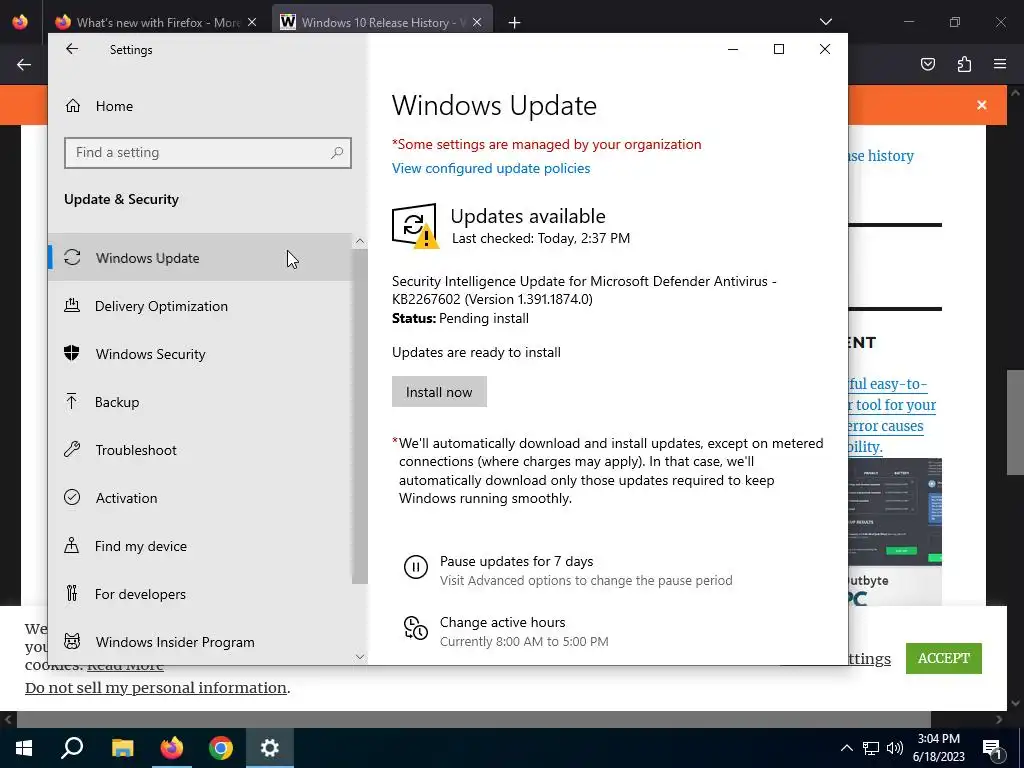Click Firefox back navigation arrow

coord(24,64)
